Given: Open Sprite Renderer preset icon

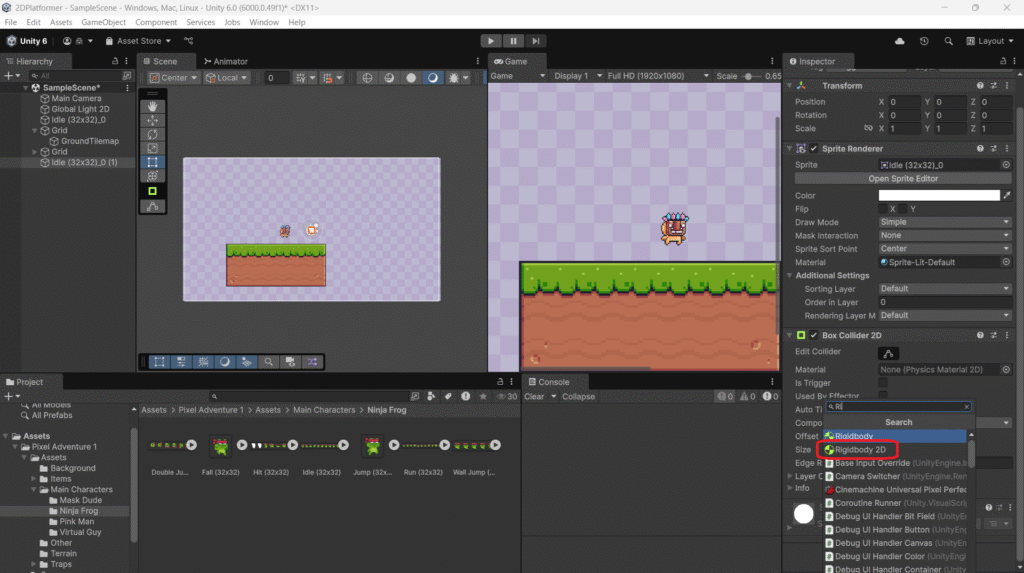Looking at the screenshot, I should [993, 148].
